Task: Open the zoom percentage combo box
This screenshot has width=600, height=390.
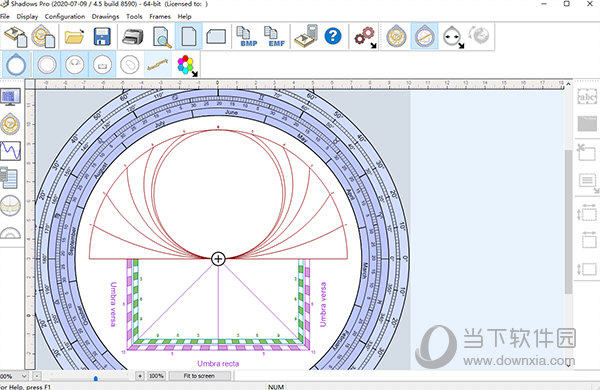Action: 14,376
